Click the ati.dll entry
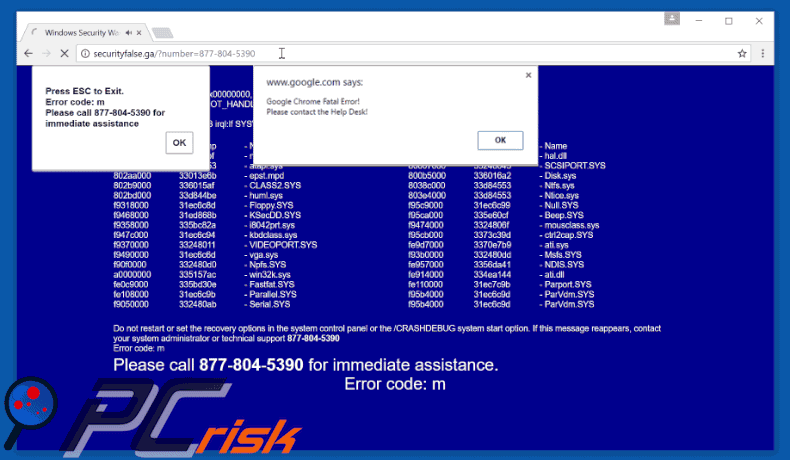The width and height of the screenshot is (790, 460). point(554,275)
